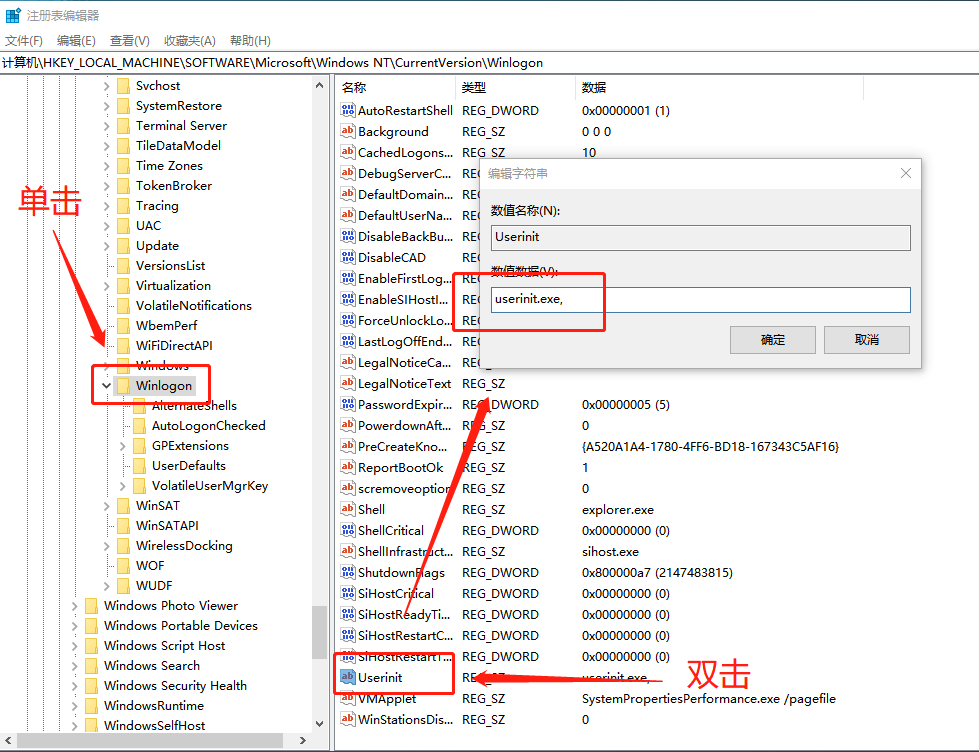Collapse the Winlogon tree node
Viewport: 979px width, 752px height.
(x=106, y=385)
